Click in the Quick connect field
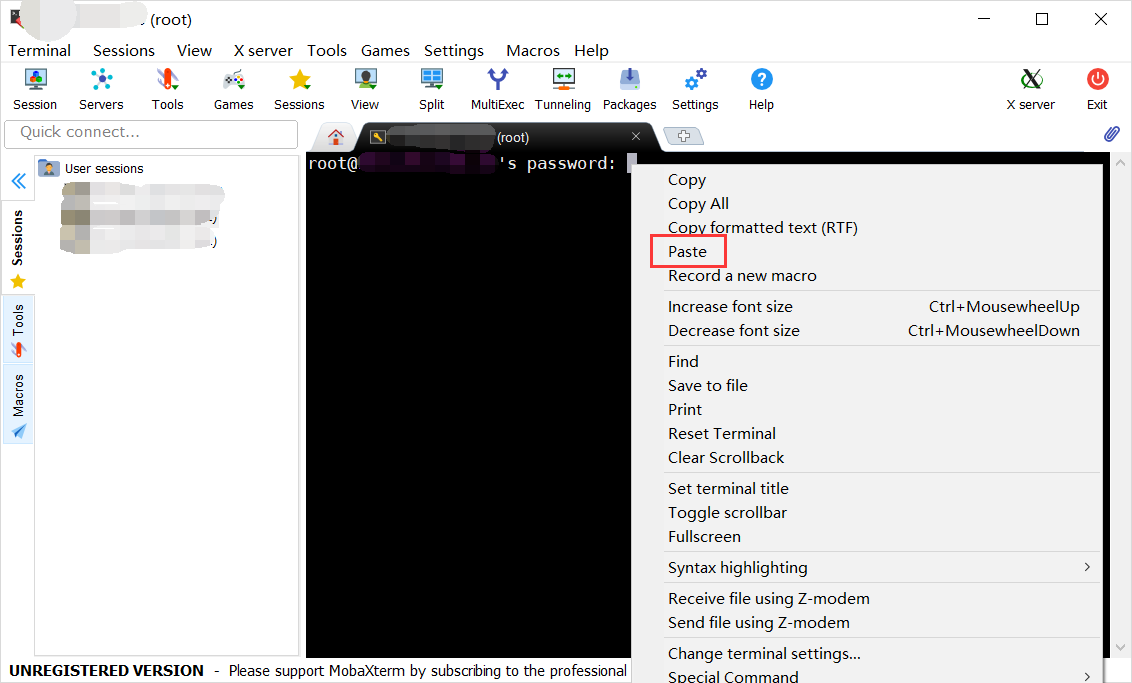 (x=151, y=134)
